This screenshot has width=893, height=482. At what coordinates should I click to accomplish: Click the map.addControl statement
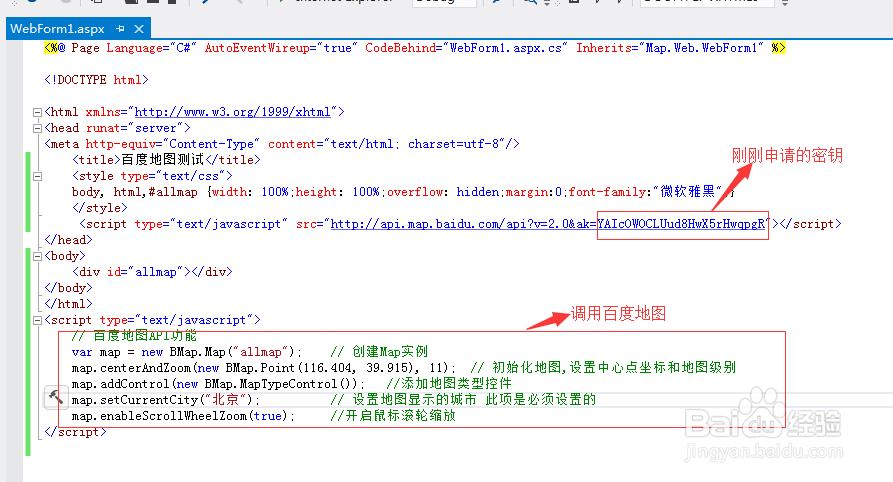point(218,384)
